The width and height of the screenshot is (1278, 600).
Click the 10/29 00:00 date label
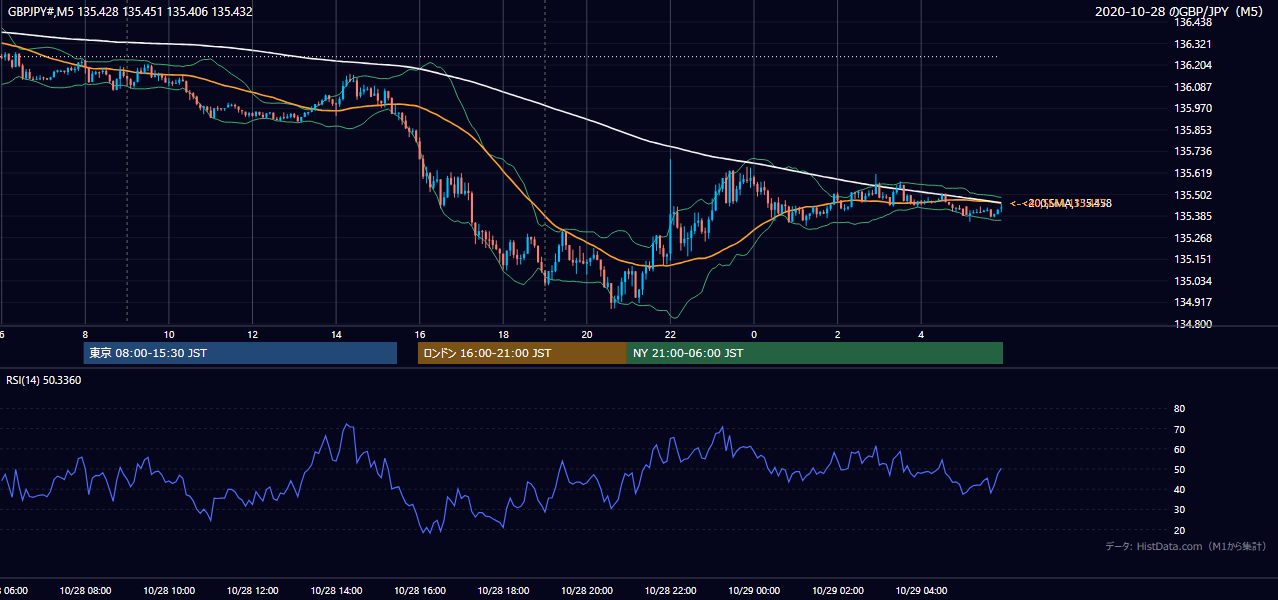pos(754,591)
